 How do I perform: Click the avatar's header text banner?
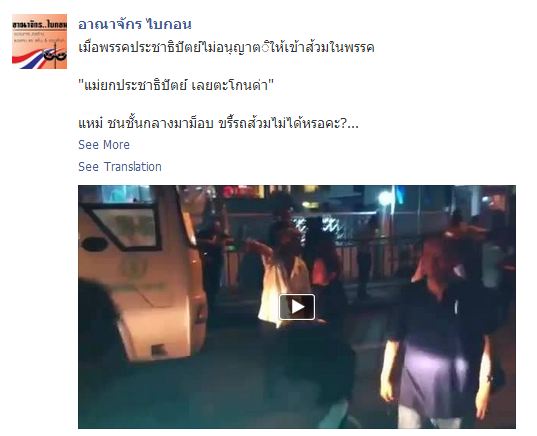(39, 25)
